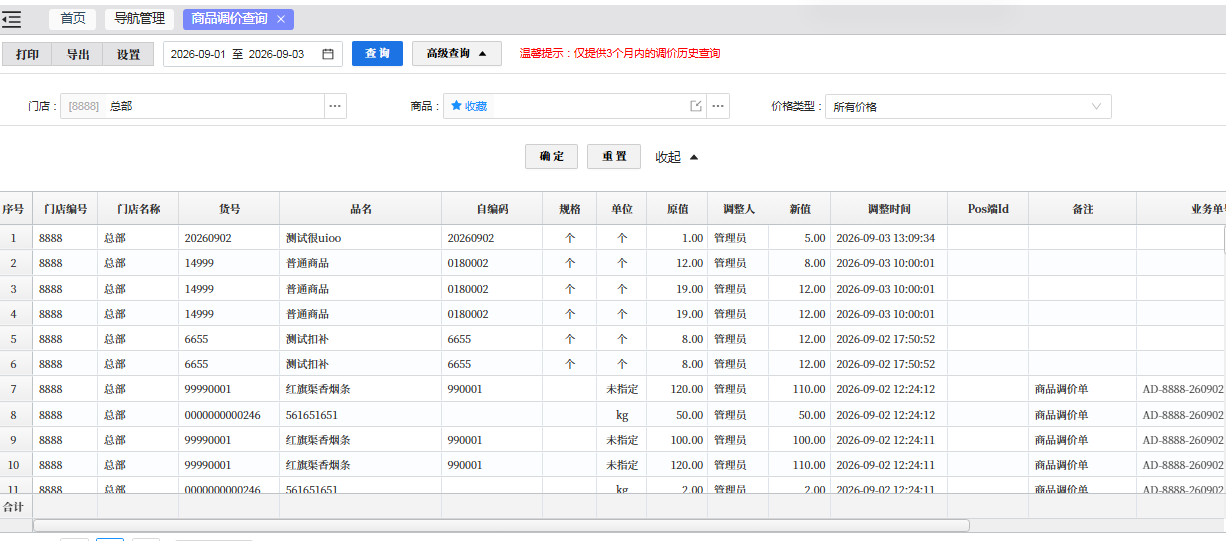This screenshot has width=1226, height=541.
Task: Collapse the sidebar menu icon
Action: (x=11, y=19)
